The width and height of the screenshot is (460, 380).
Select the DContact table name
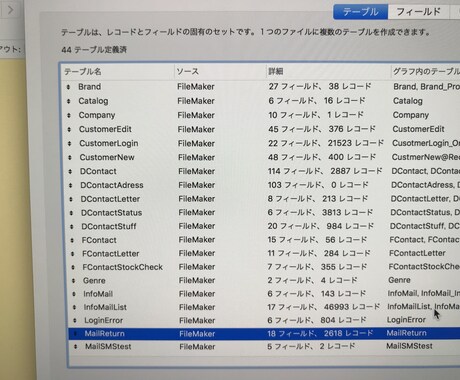(x=98, y=171)
